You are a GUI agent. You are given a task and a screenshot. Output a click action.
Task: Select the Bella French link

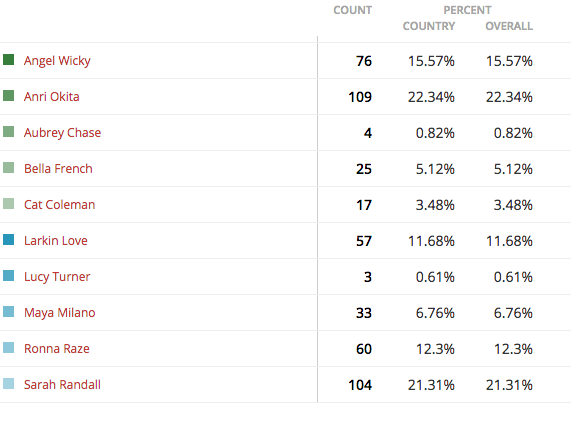pos(58,169)
